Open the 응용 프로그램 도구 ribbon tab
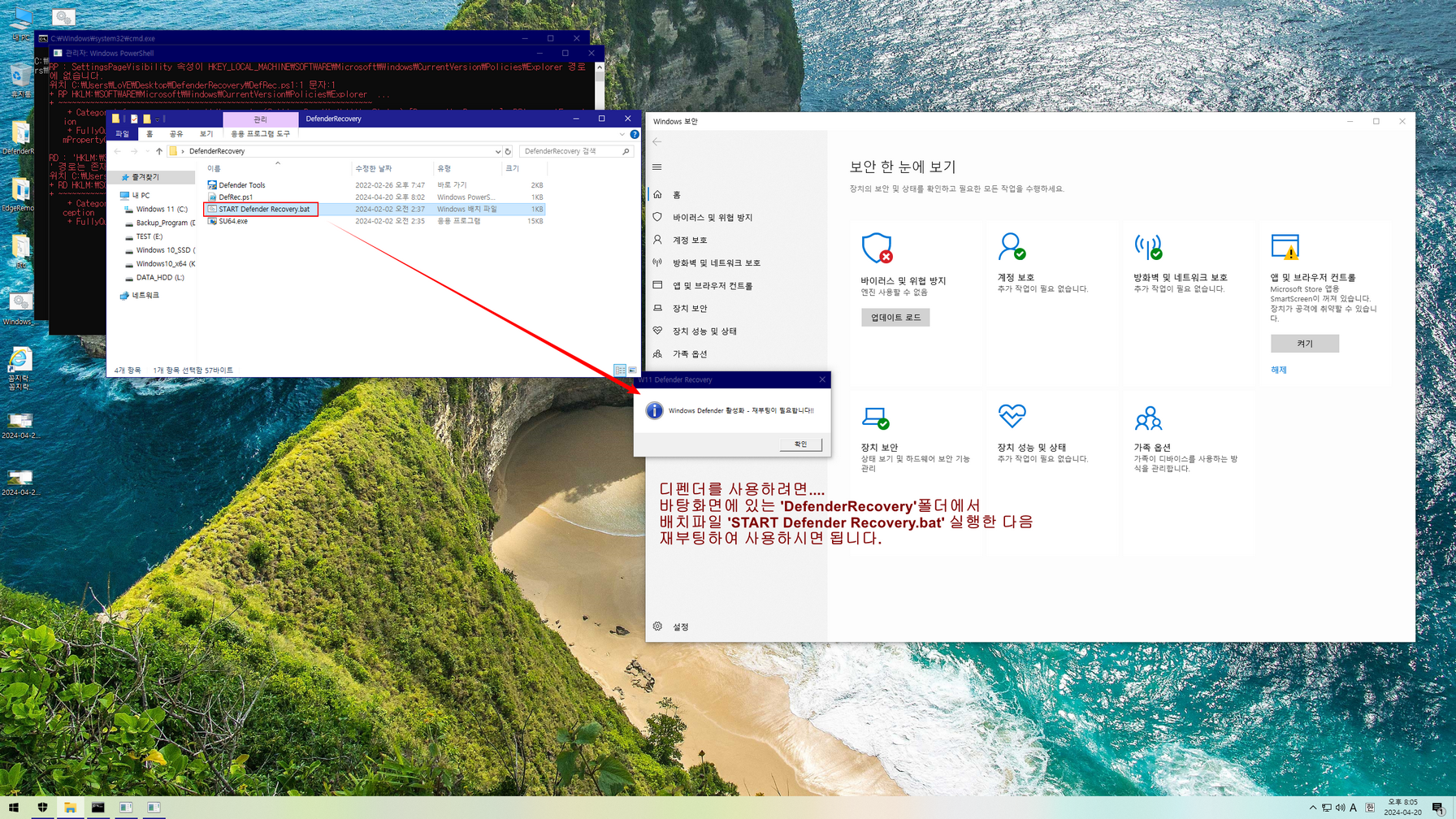Image resolution: width=1456 pixels, height=819 pixels. tap(260, 134)
